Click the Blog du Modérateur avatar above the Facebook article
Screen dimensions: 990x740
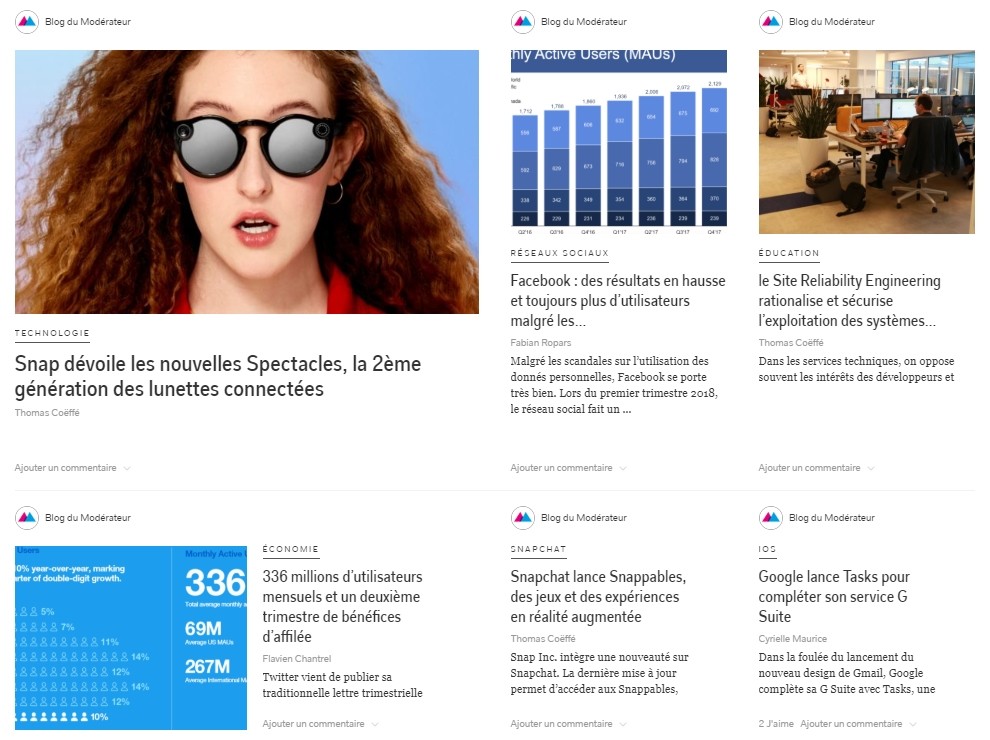click(523, 22)
